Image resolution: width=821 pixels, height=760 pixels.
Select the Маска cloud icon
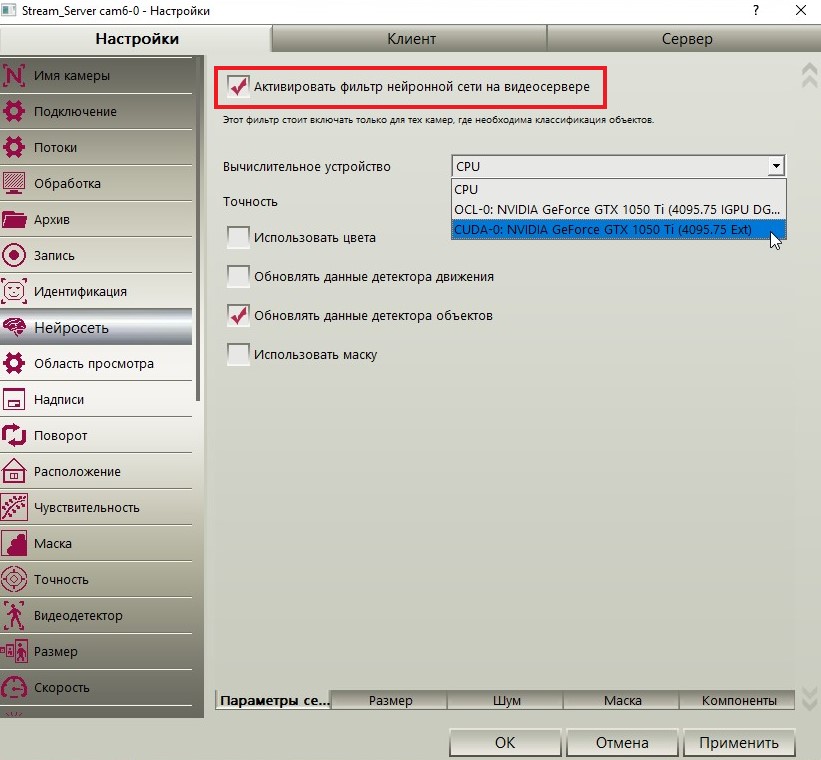tap(14, 543)
